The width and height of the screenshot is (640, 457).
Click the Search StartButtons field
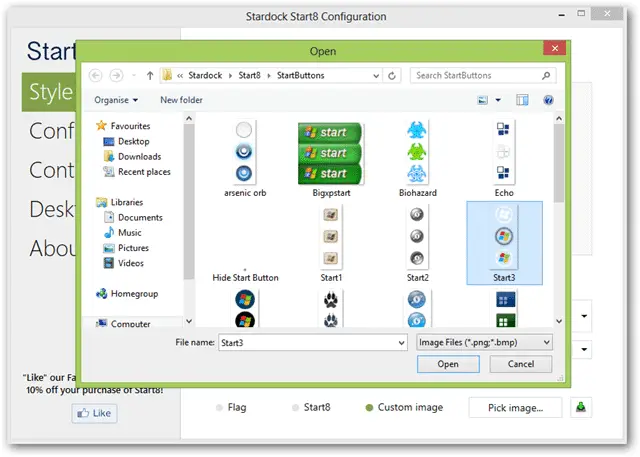pyautogui.click(x=483, y=75)
